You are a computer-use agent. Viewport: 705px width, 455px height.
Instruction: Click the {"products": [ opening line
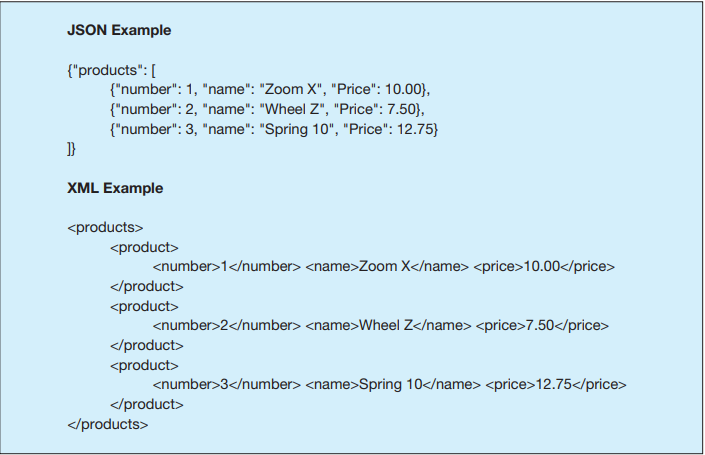[x=112, y=70]
